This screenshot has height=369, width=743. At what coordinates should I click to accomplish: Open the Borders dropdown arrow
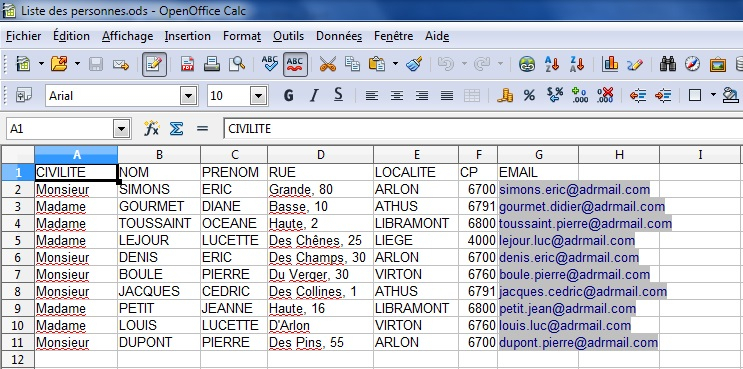coord(713,96)
